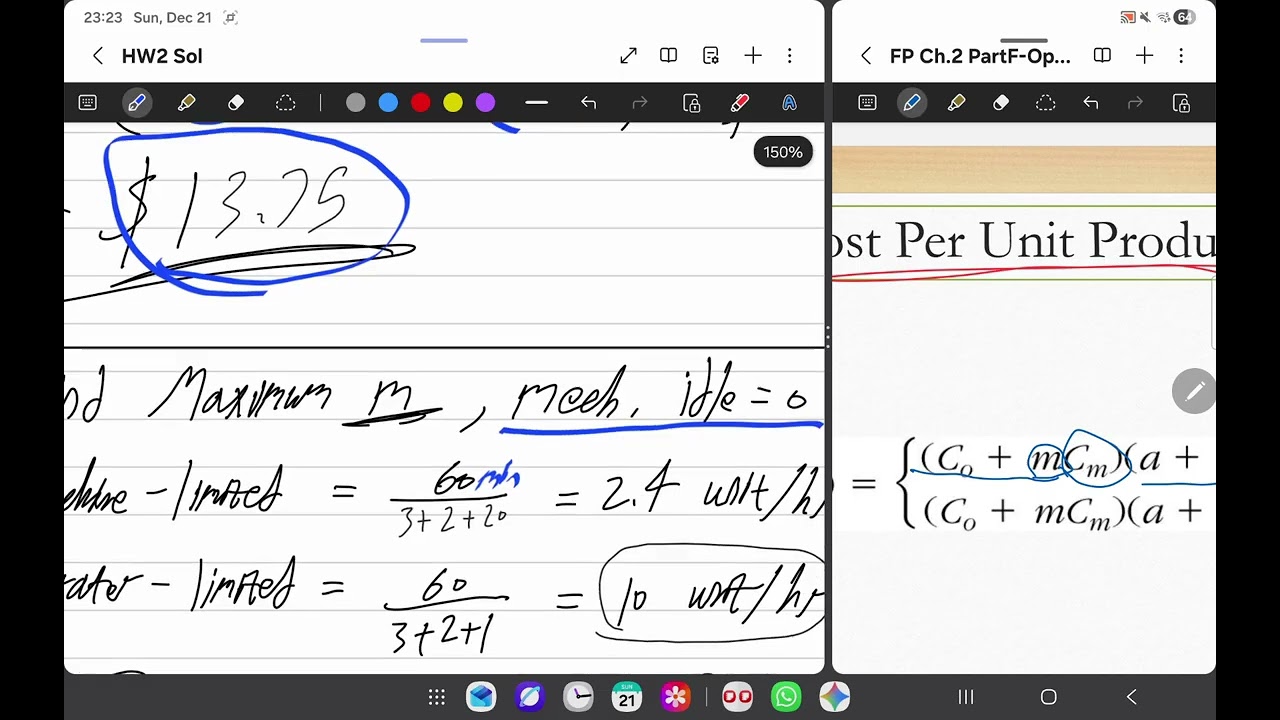Go back from the FP Ch.2 note

866,56
